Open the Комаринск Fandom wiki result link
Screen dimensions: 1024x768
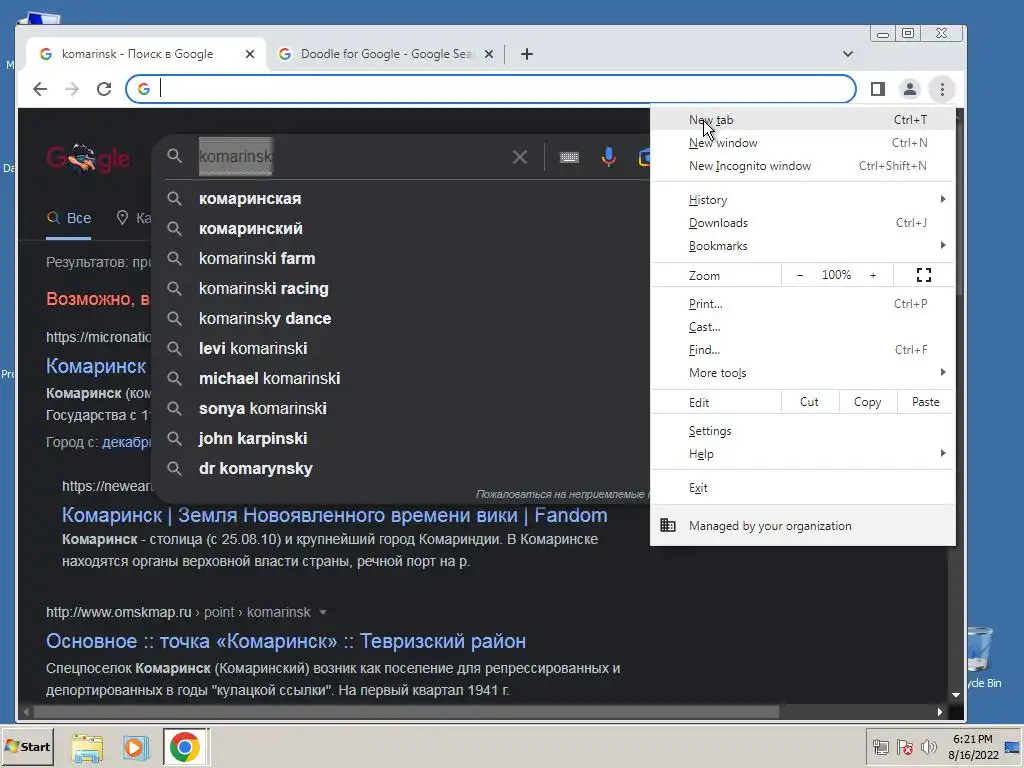coord(334,515)
